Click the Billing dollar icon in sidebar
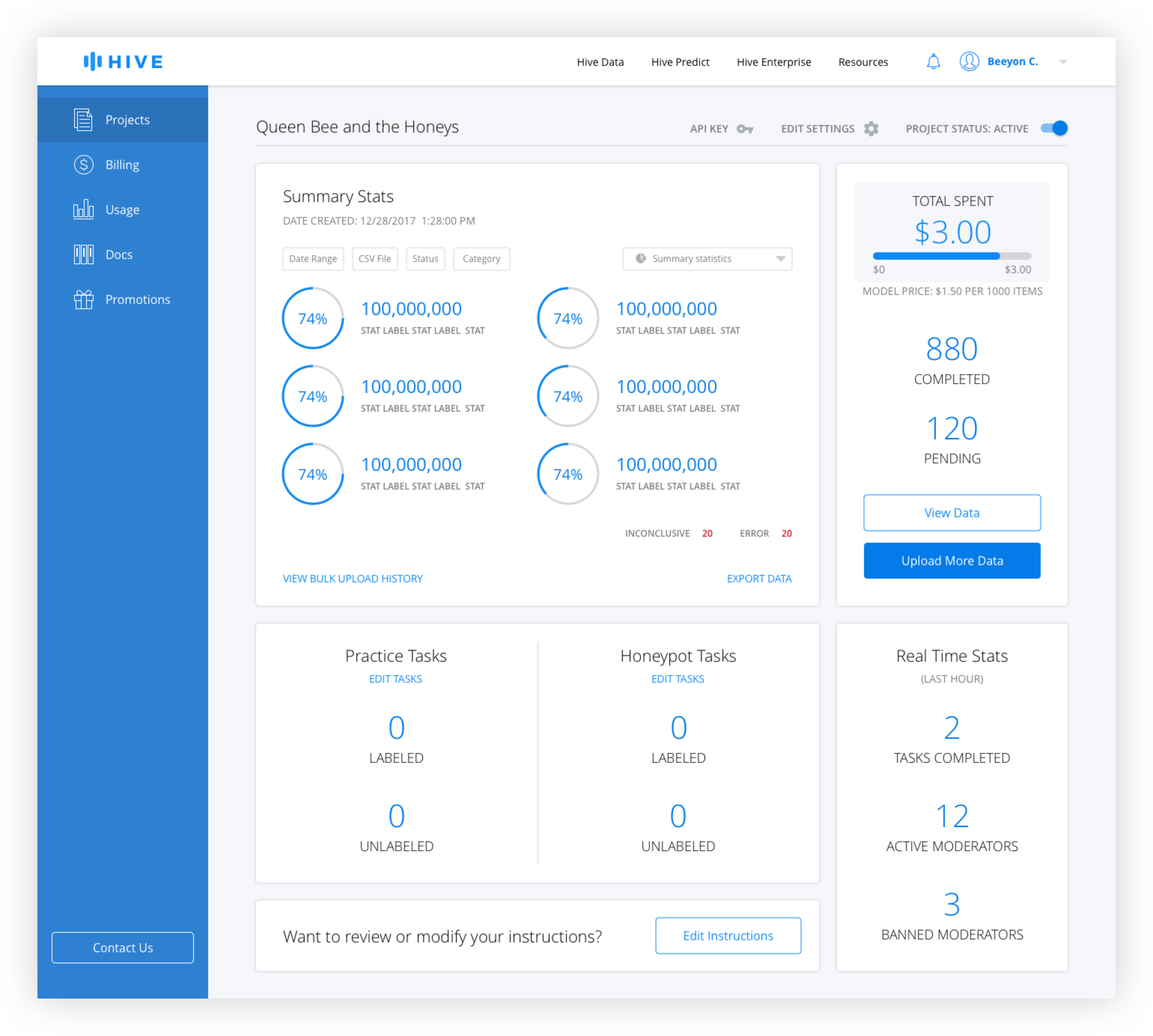Image resolution: width=1153 pixels, height=1036 pixels. (83, 165)
